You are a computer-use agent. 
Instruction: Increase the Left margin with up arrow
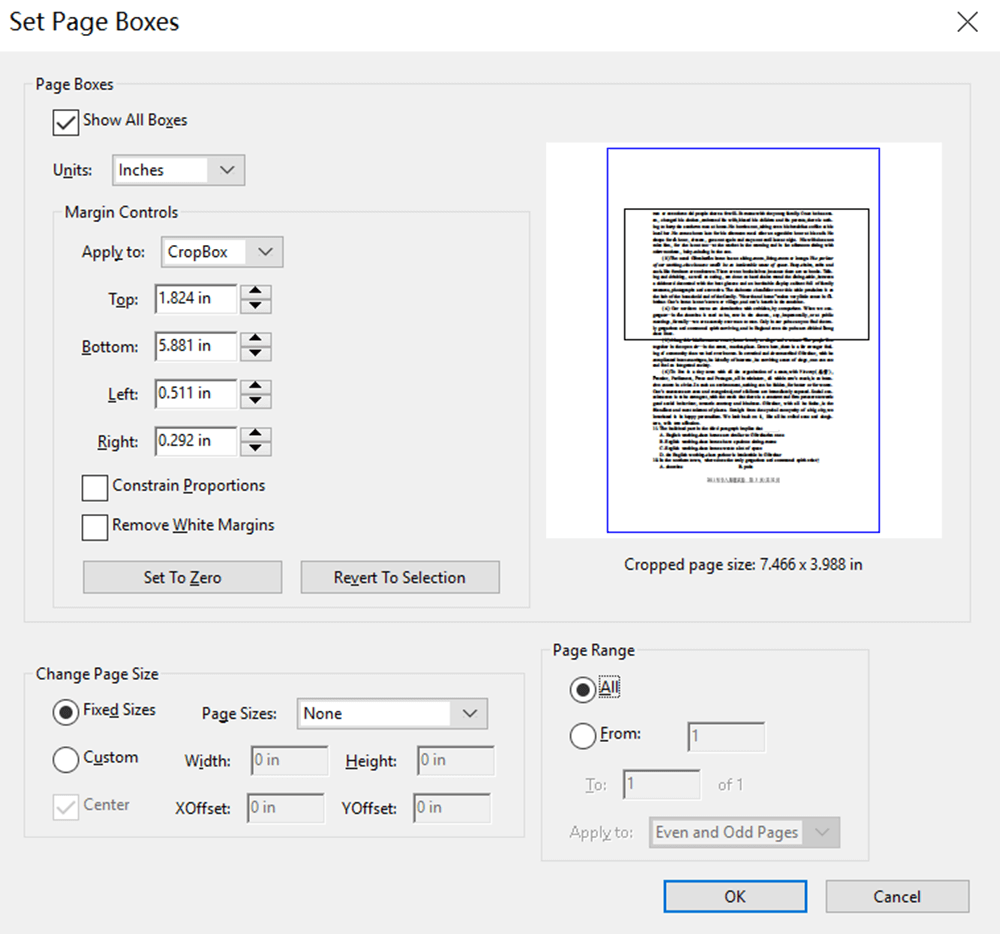pos(258,387)
